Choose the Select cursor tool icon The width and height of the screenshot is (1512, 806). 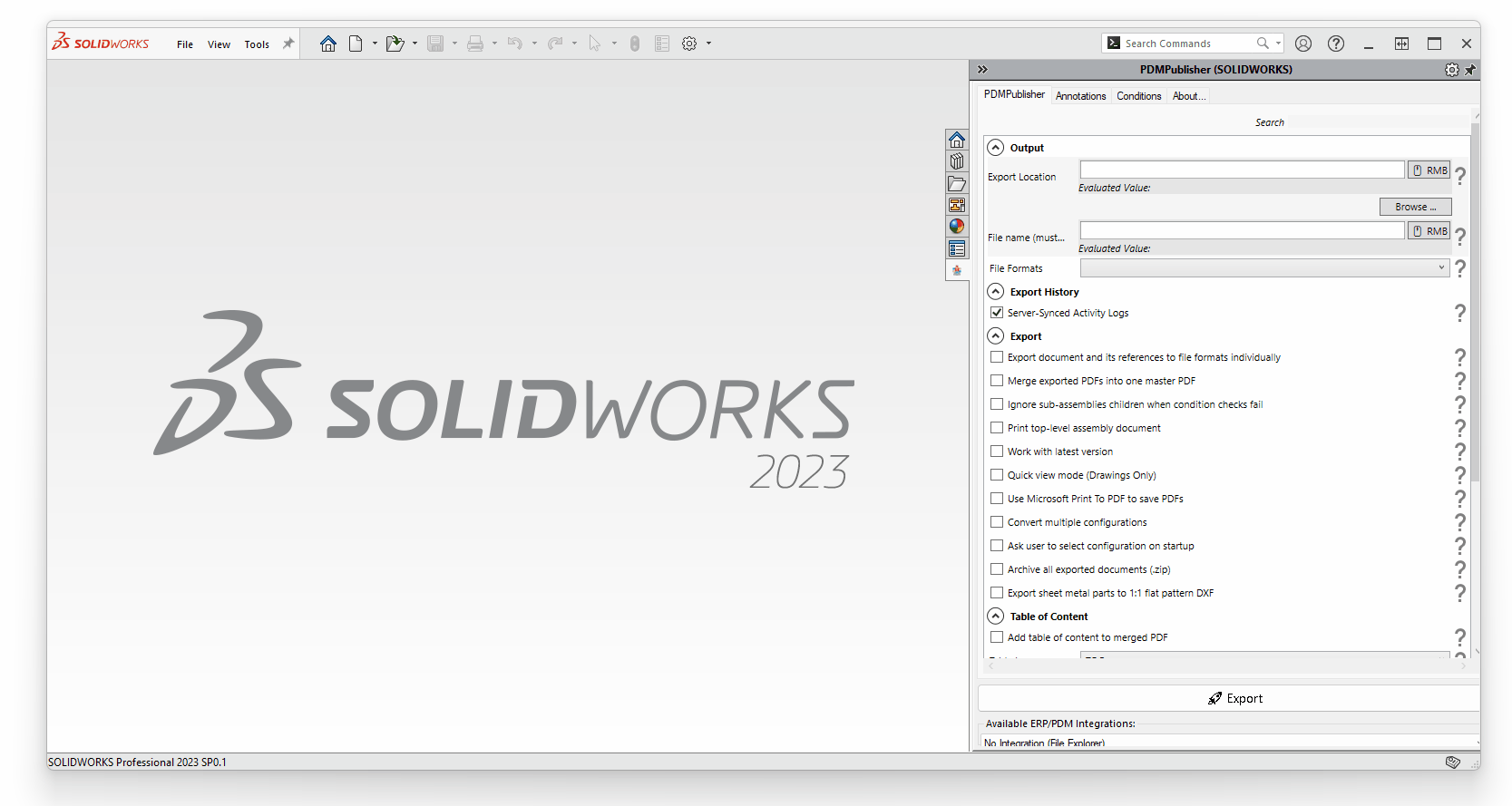pos(595,44)
